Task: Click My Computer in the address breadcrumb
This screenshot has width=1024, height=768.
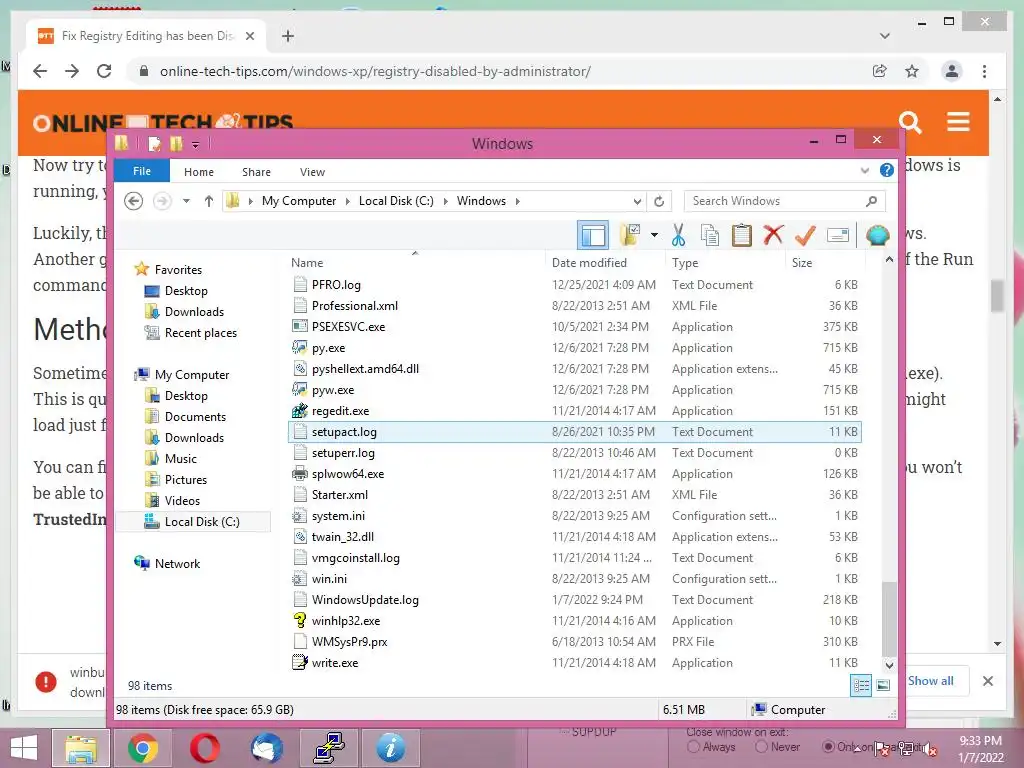Action: (298, 201)
